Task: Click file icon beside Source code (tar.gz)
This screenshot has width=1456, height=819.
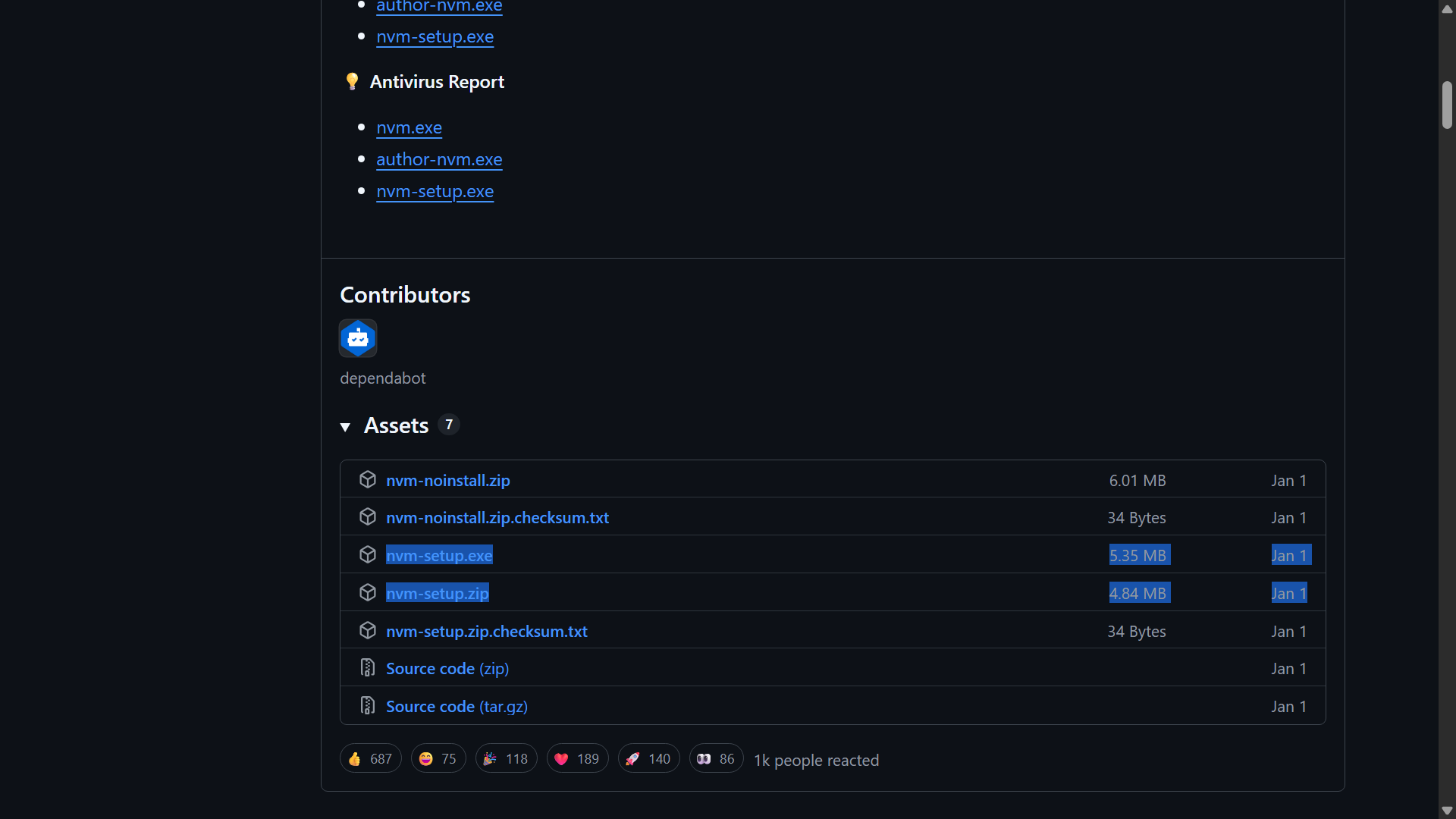Action: pyautogui.click(x=368, y=706)
